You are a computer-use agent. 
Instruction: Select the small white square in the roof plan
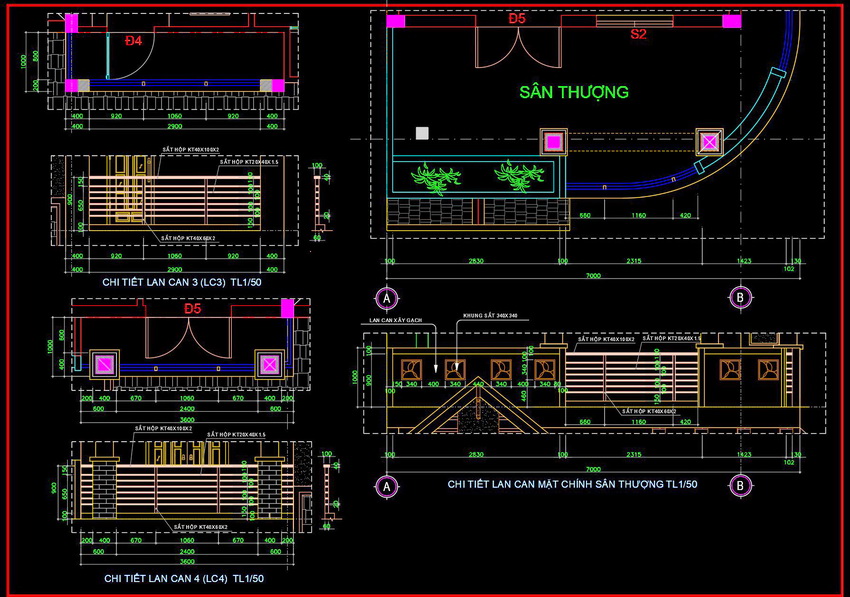click(x=422, y=132)
